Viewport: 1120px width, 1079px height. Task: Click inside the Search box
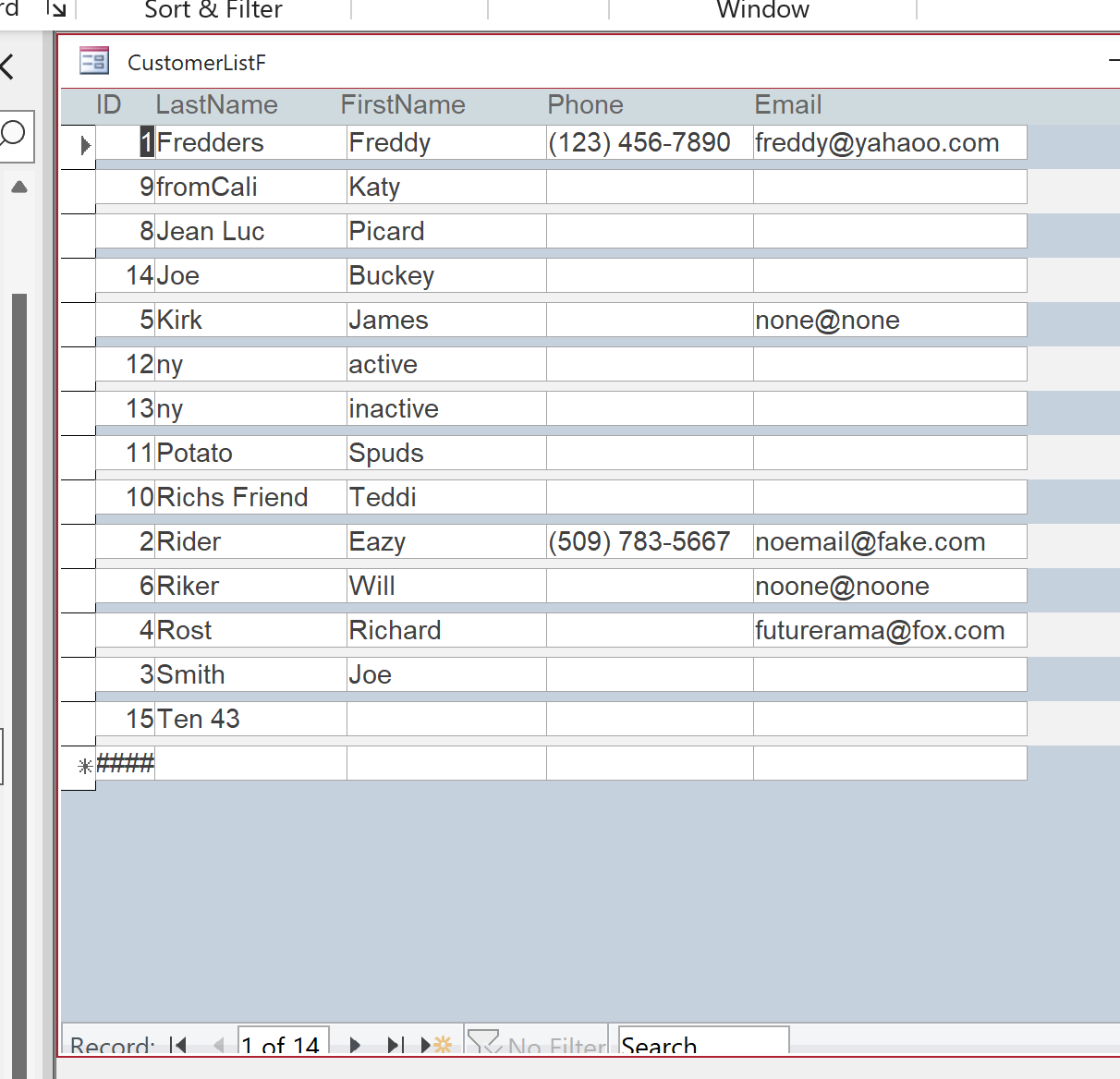pos(702,1045)
